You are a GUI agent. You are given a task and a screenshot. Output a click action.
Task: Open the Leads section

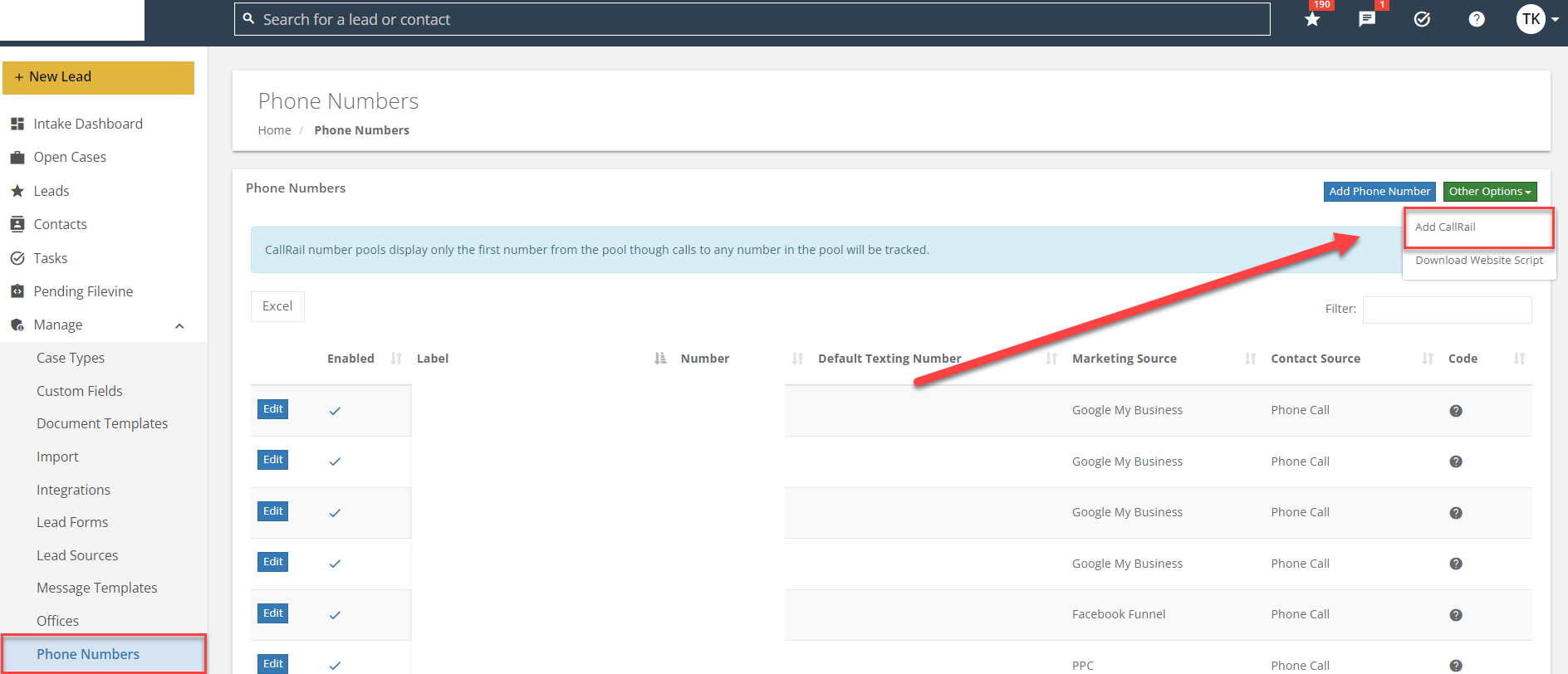[x=51, y=191]
